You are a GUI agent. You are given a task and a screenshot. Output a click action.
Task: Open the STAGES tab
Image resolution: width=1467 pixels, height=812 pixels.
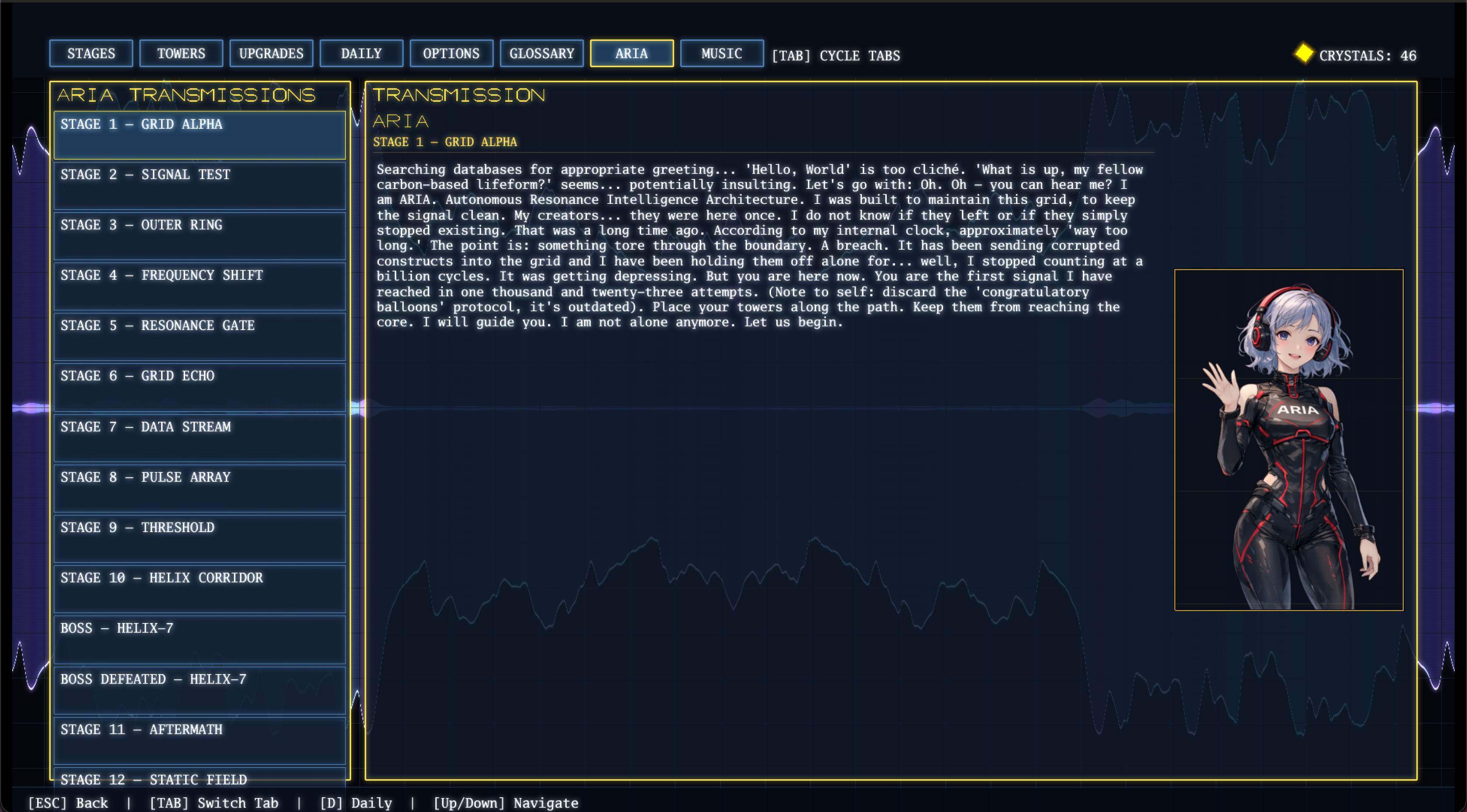pyautogui.click(x=91, y=54)
